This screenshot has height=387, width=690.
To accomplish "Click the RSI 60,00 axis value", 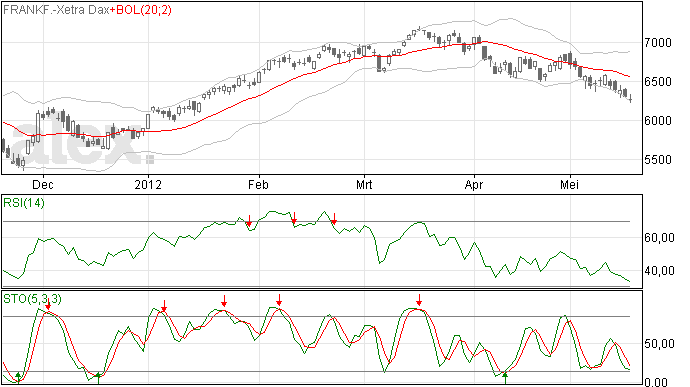I will pyautogui.click(x=659, y=238).
